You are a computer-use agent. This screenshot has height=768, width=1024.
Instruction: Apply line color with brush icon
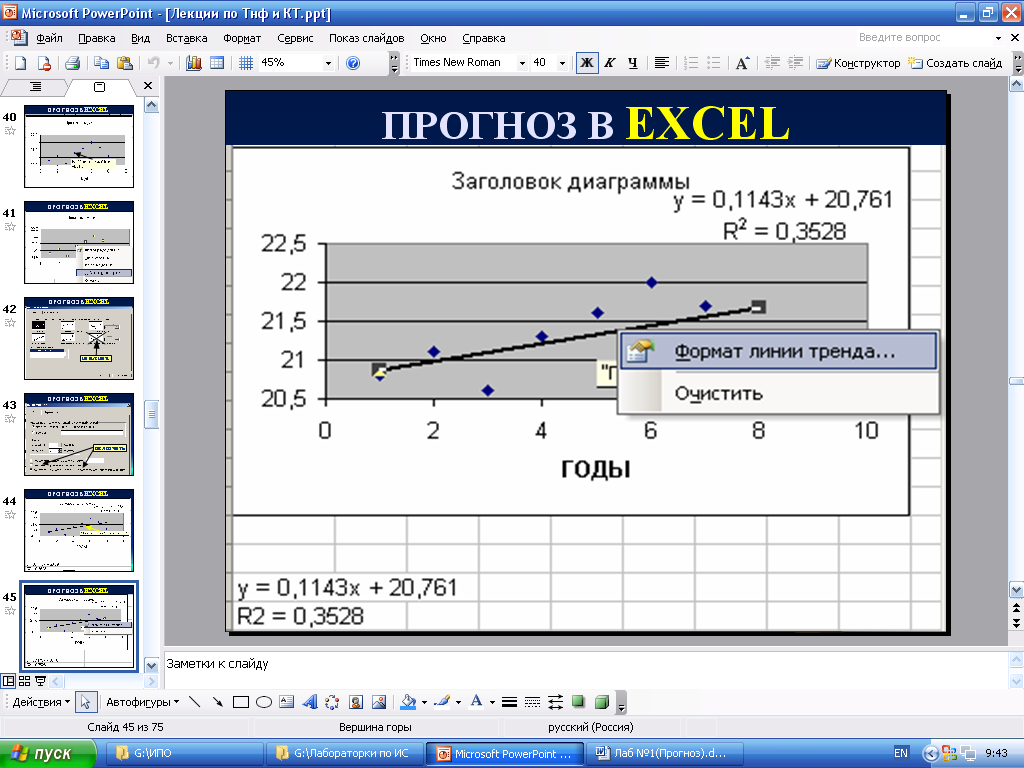pos(442,702)
